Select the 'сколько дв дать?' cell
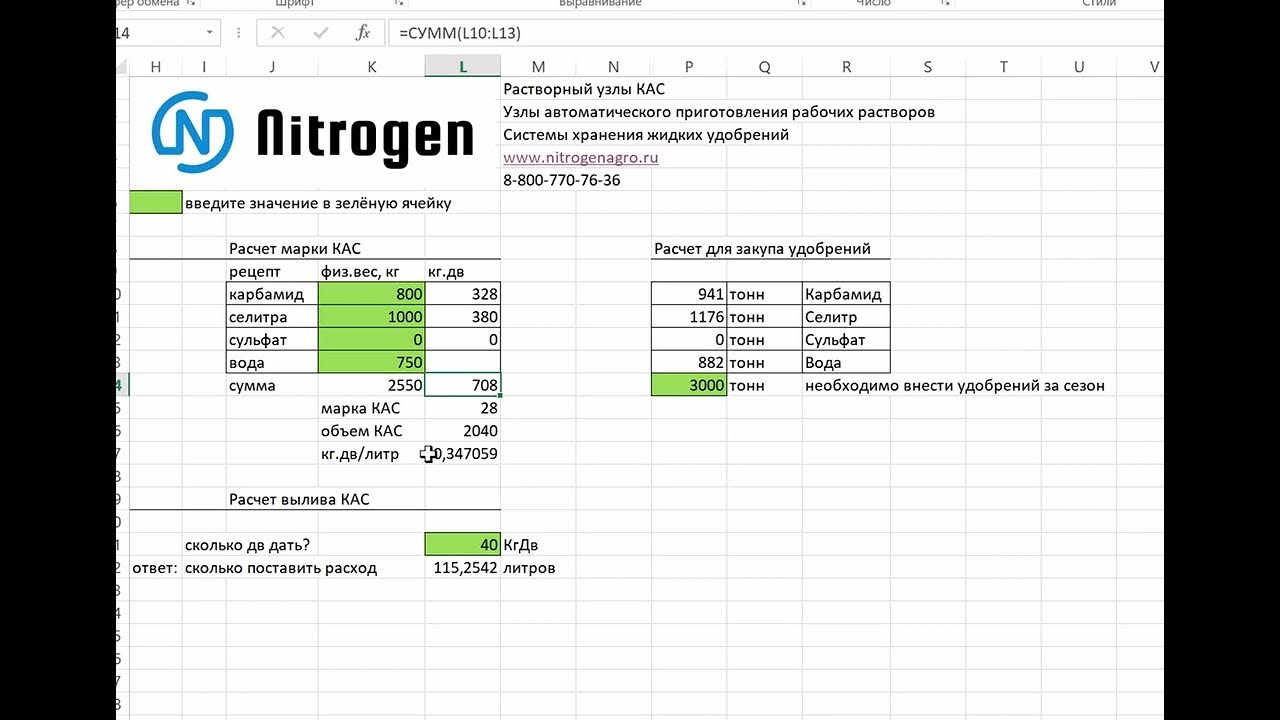This screenshot has height=720, width=1280. 248,545
